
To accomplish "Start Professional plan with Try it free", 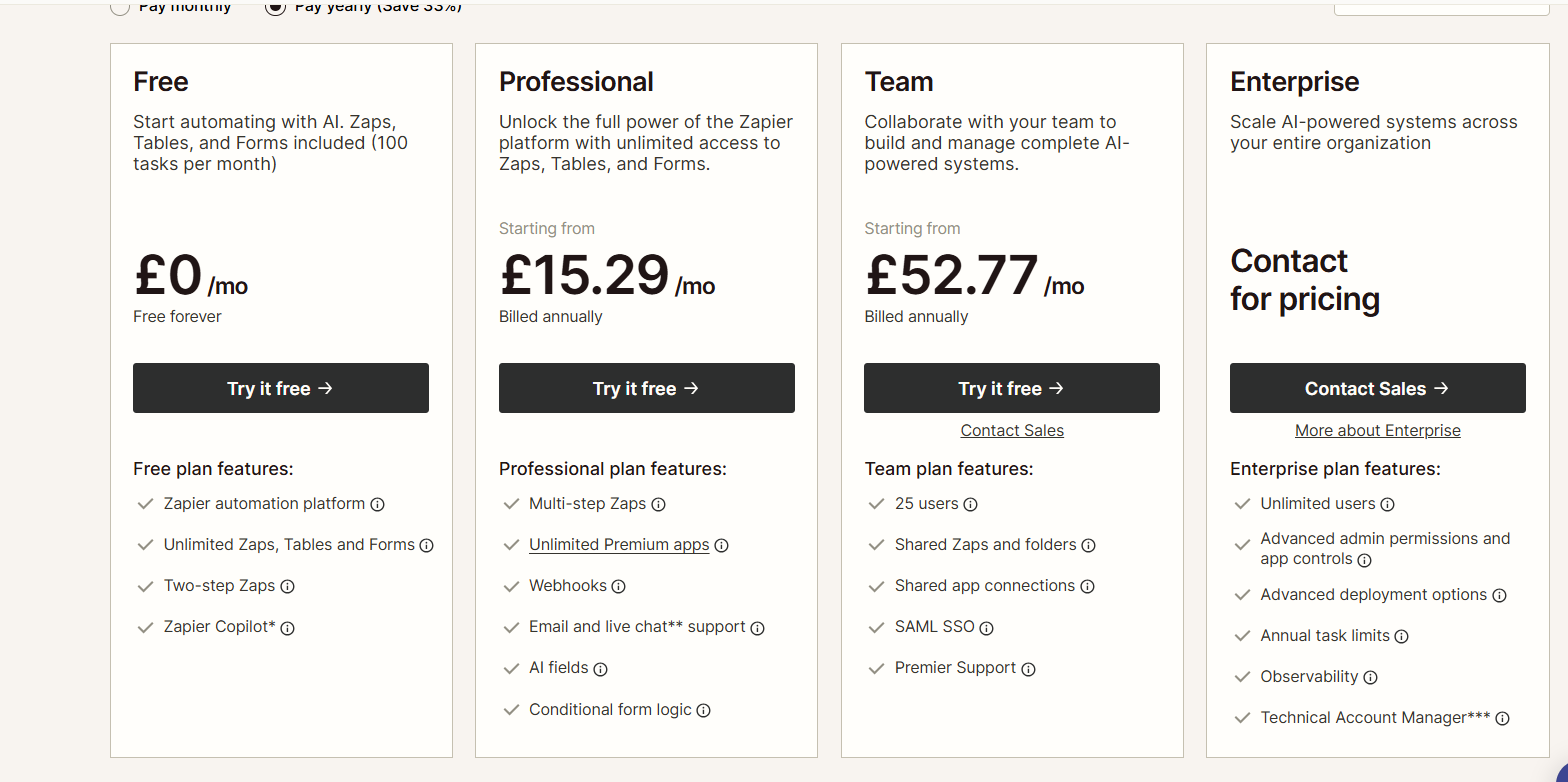I will click(x=646, y=388).
